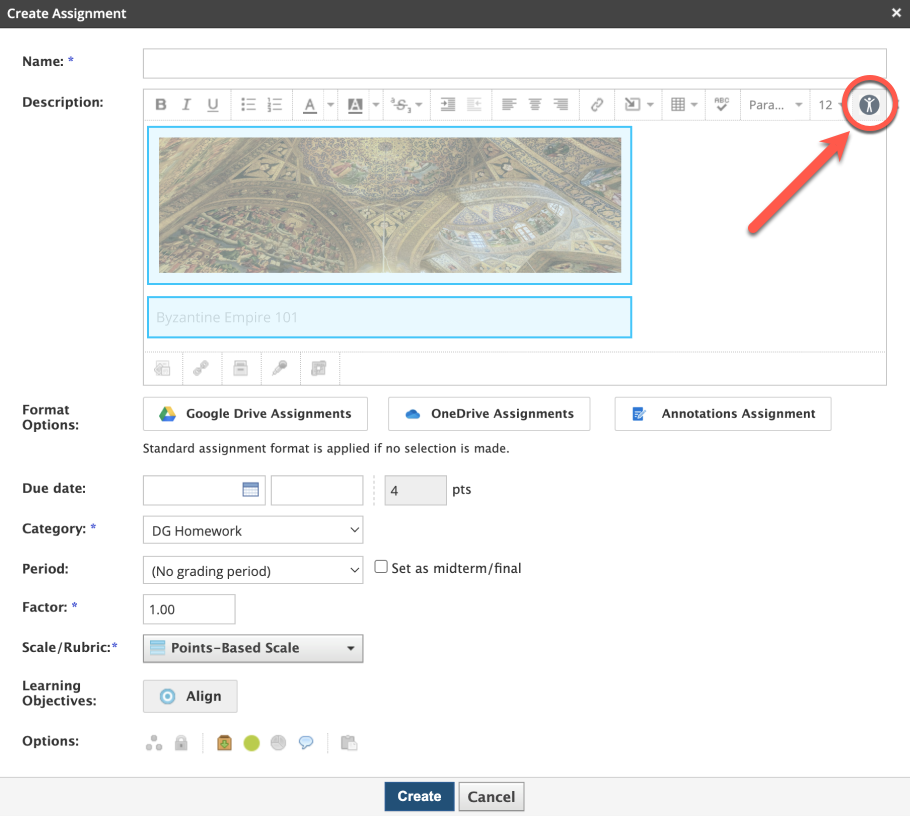Toggle the green published status circle
Viewport: 910px width, 816px height.
(251, 743)
